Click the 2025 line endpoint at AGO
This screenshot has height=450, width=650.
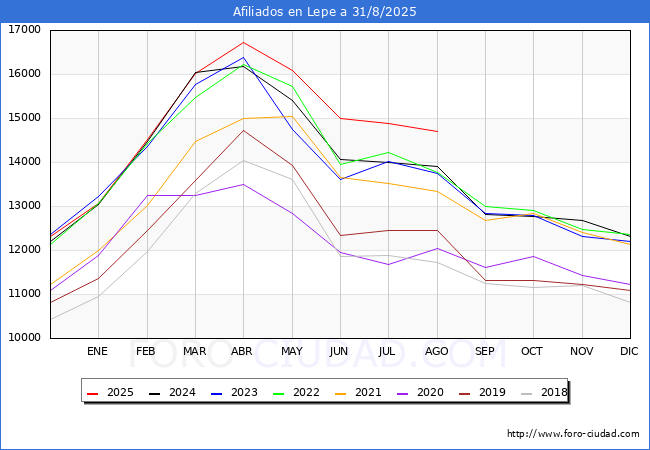pos(437,131)
